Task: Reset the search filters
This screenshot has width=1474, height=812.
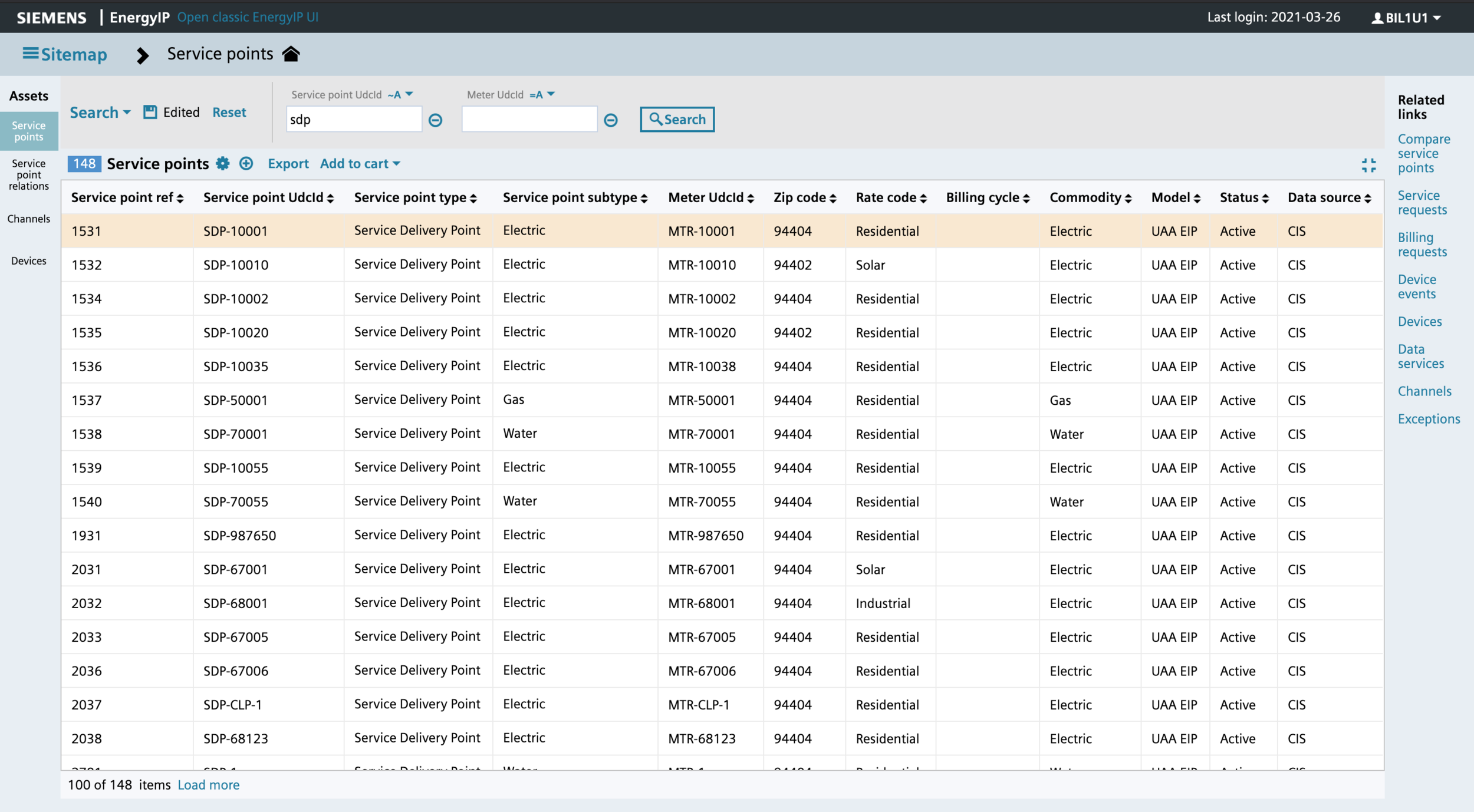Action: tap(229, 113)
